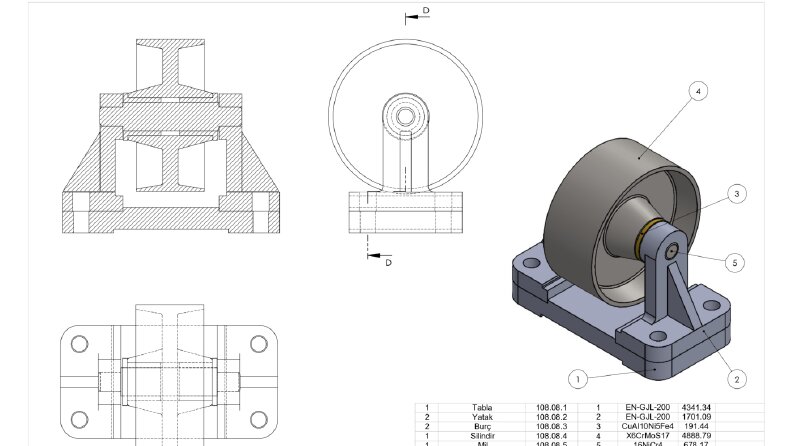Click item number 4 in the Silindir row

tap(598, 436)
